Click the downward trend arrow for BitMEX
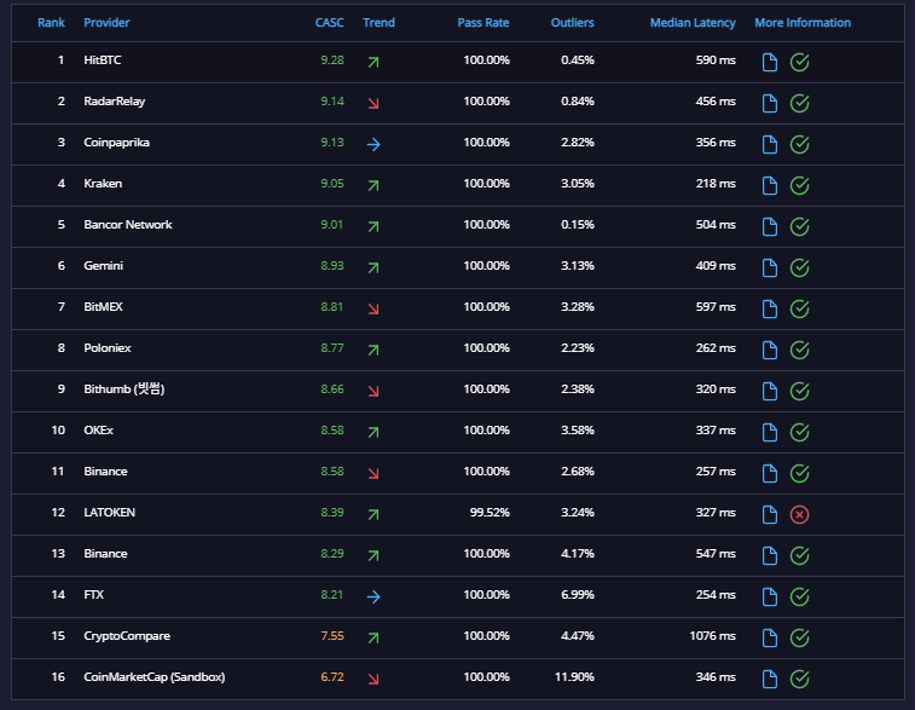The height and width of the screenshot is (710, 916). pos(373,309)
